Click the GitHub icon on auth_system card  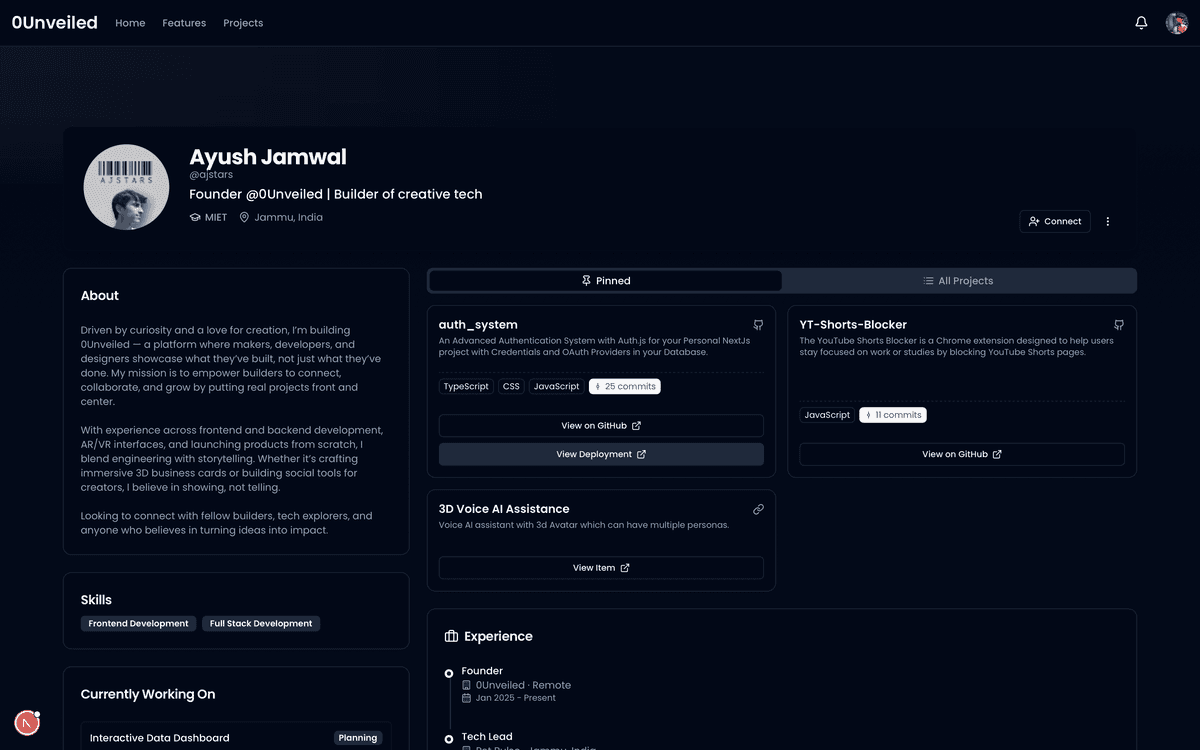(758, 325)
